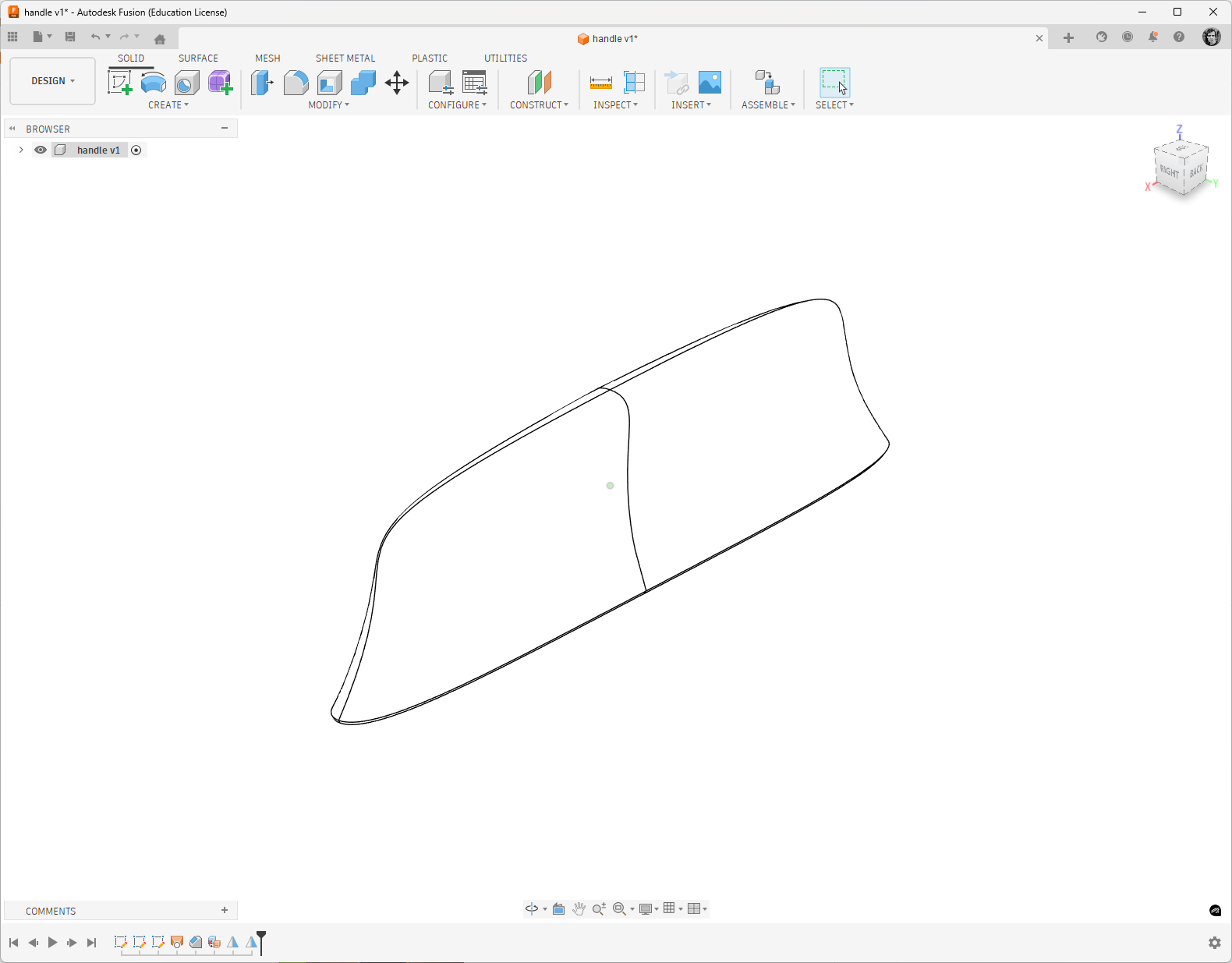Click the Assemble new component icon
Screen dimensions: 1232x963
[767, 82]
